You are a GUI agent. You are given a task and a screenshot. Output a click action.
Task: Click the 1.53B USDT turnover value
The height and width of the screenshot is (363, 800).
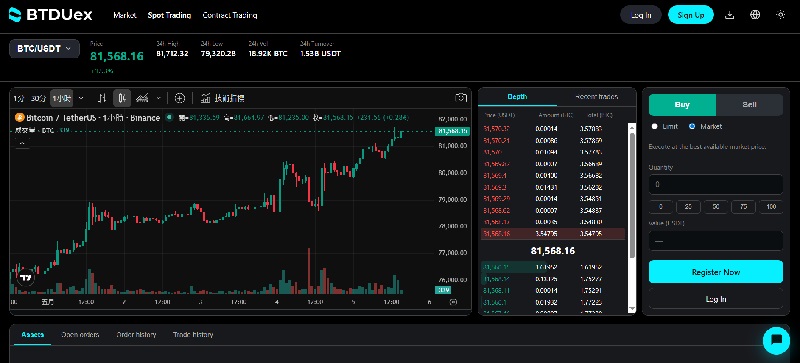coord(320,53)
